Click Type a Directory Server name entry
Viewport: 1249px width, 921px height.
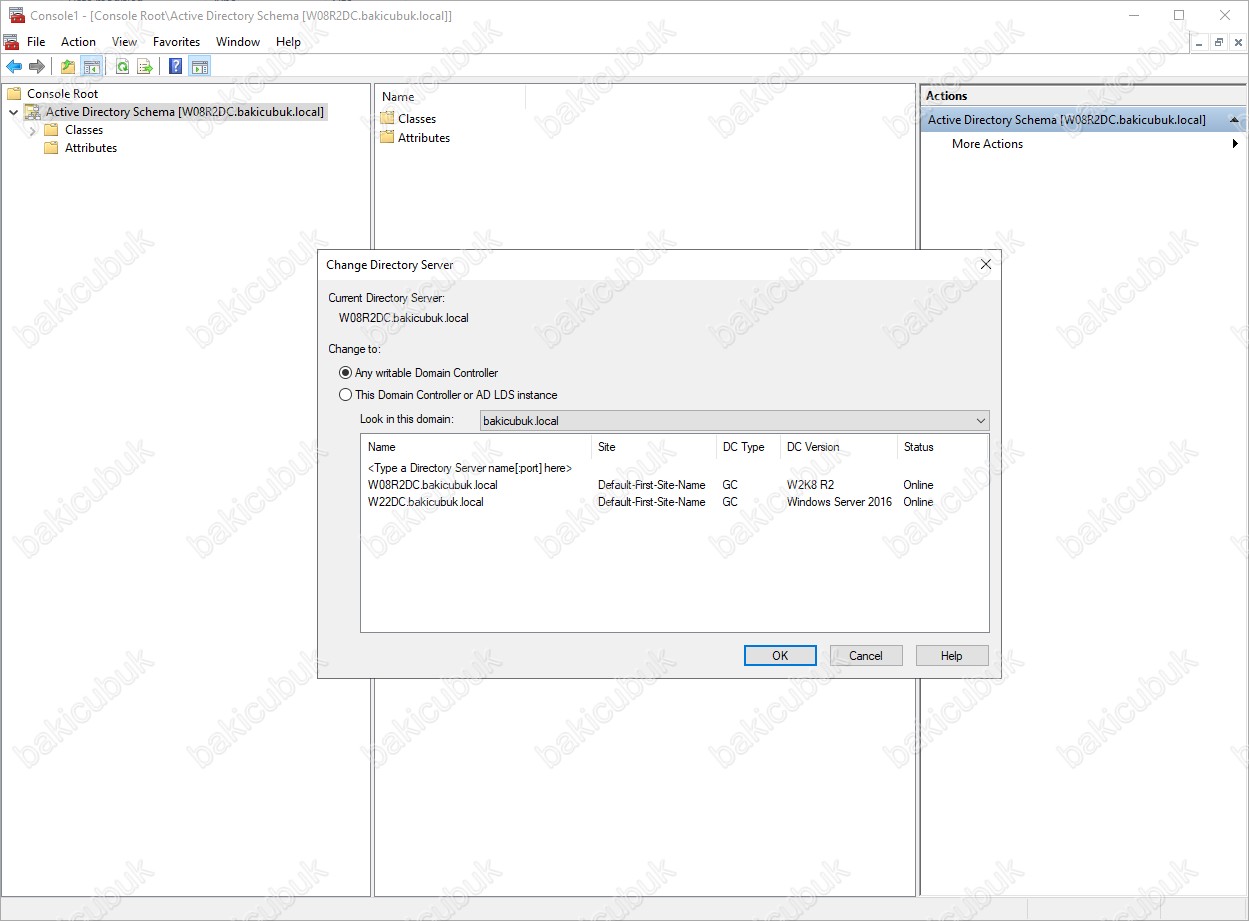coord(470,468)
